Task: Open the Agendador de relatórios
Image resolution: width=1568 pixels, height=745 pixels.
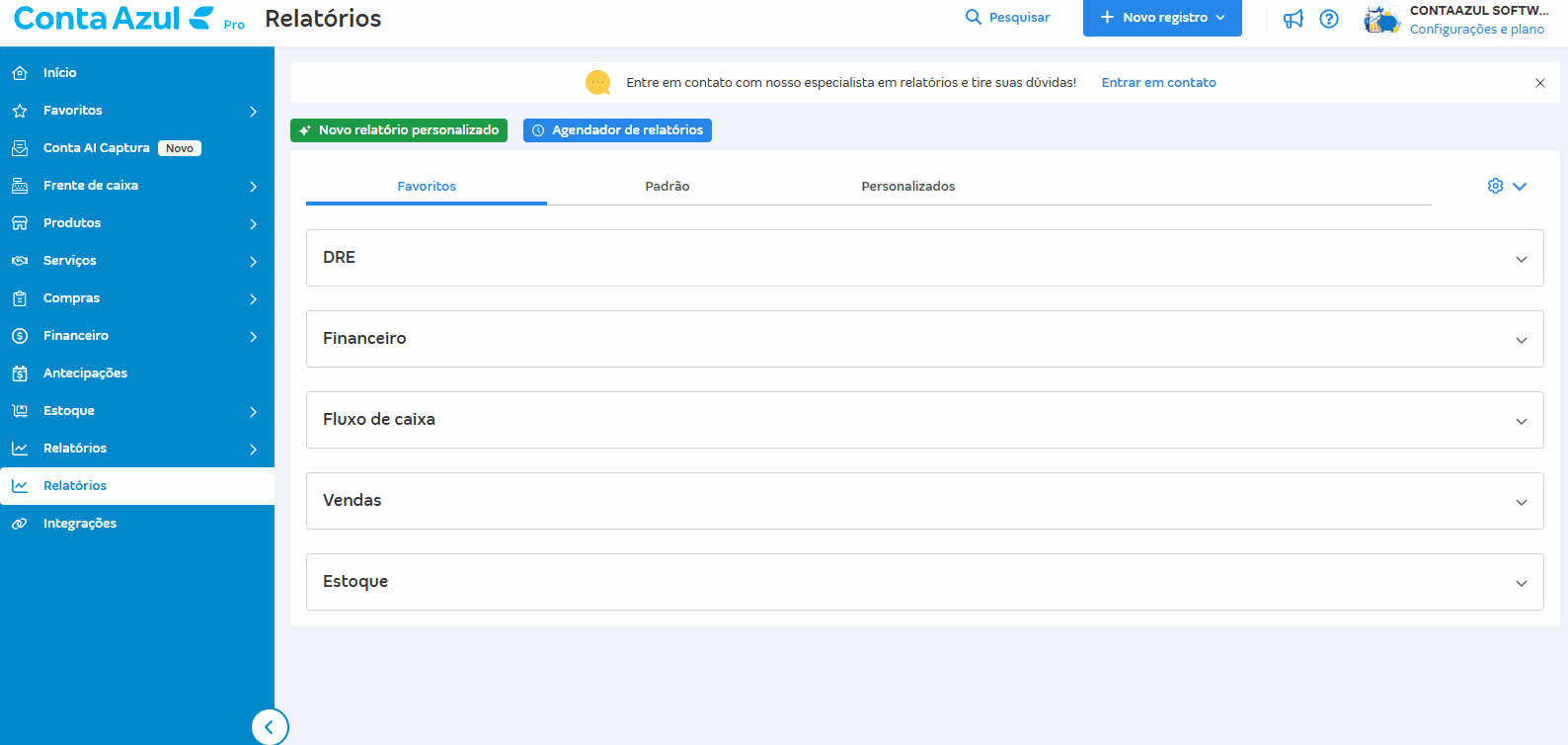Action: tap(617, 130)
